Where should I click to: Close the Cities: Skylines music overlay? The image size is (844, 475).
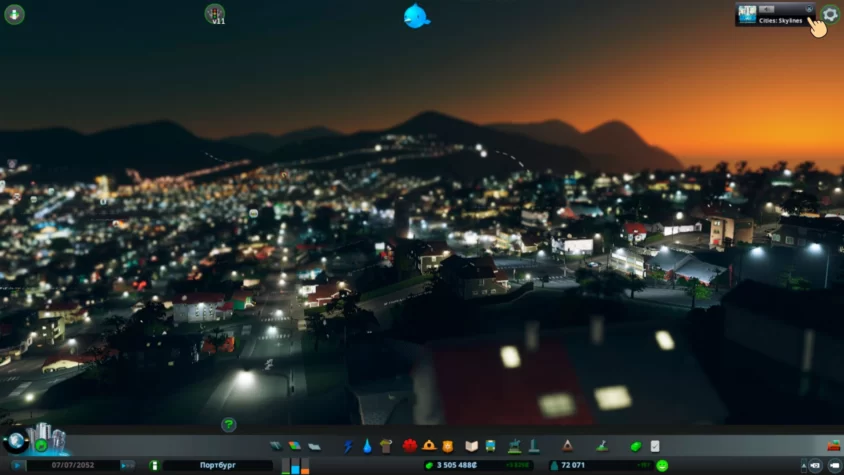(809, 9)
